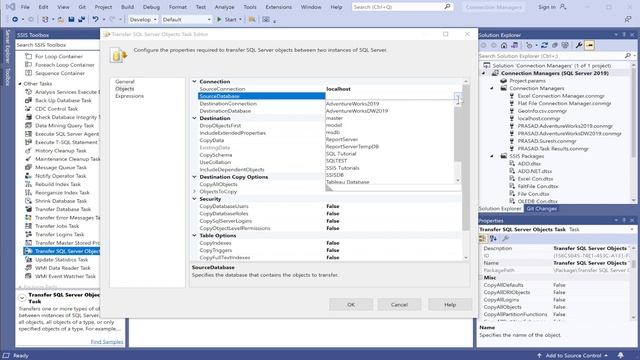Image resolution: width=640 pixels, height=360 pixels.
Task: Click the notifications bell in status bar
Action: (620, 355)
